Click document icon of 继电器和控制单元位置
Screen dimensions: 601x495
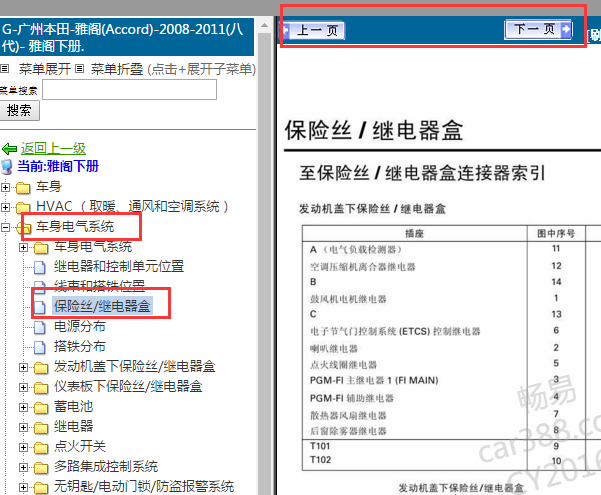[40, 267]
